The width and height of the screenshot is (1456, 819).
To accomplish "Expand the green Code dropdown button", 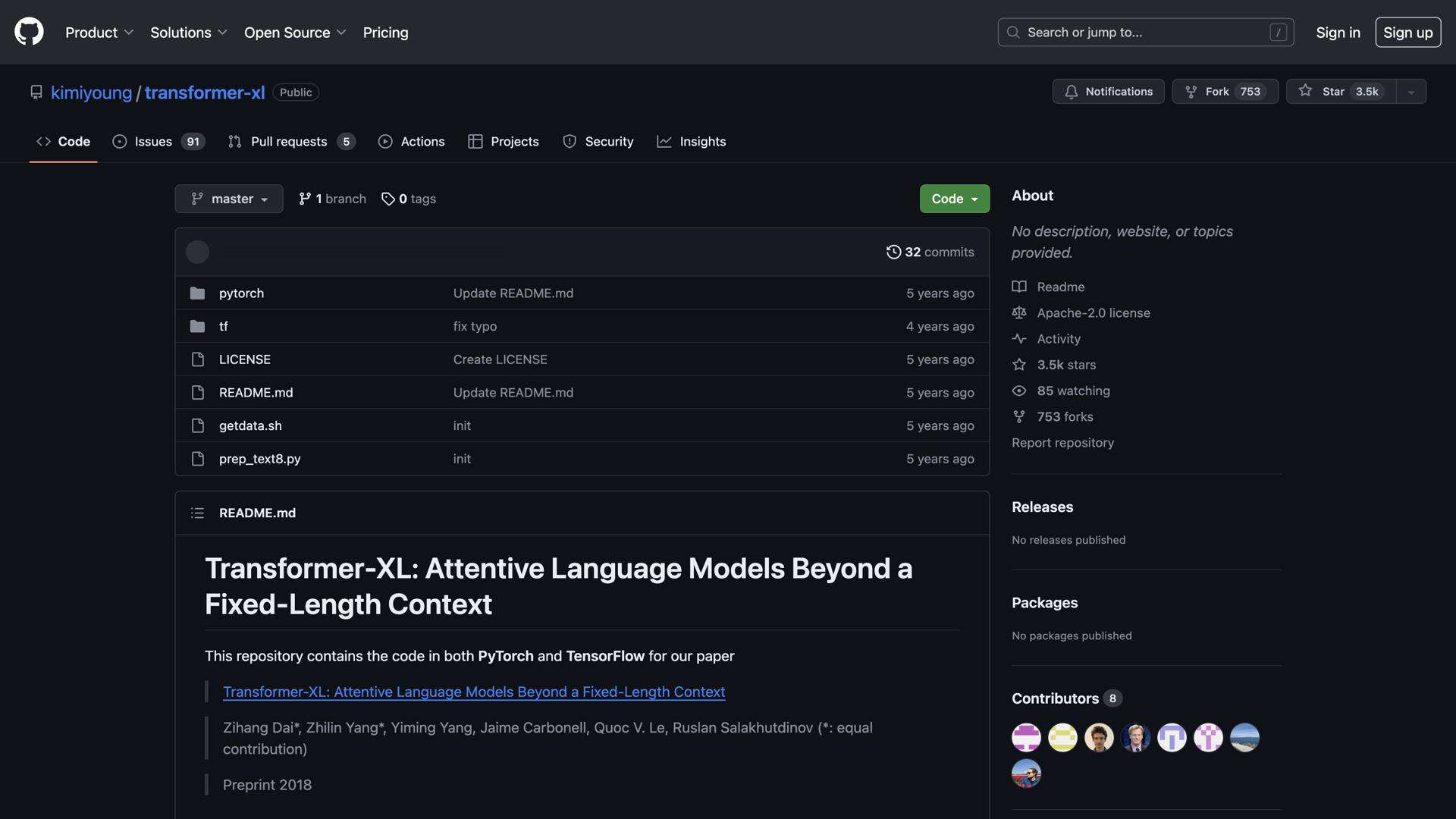I will [954, 199].
